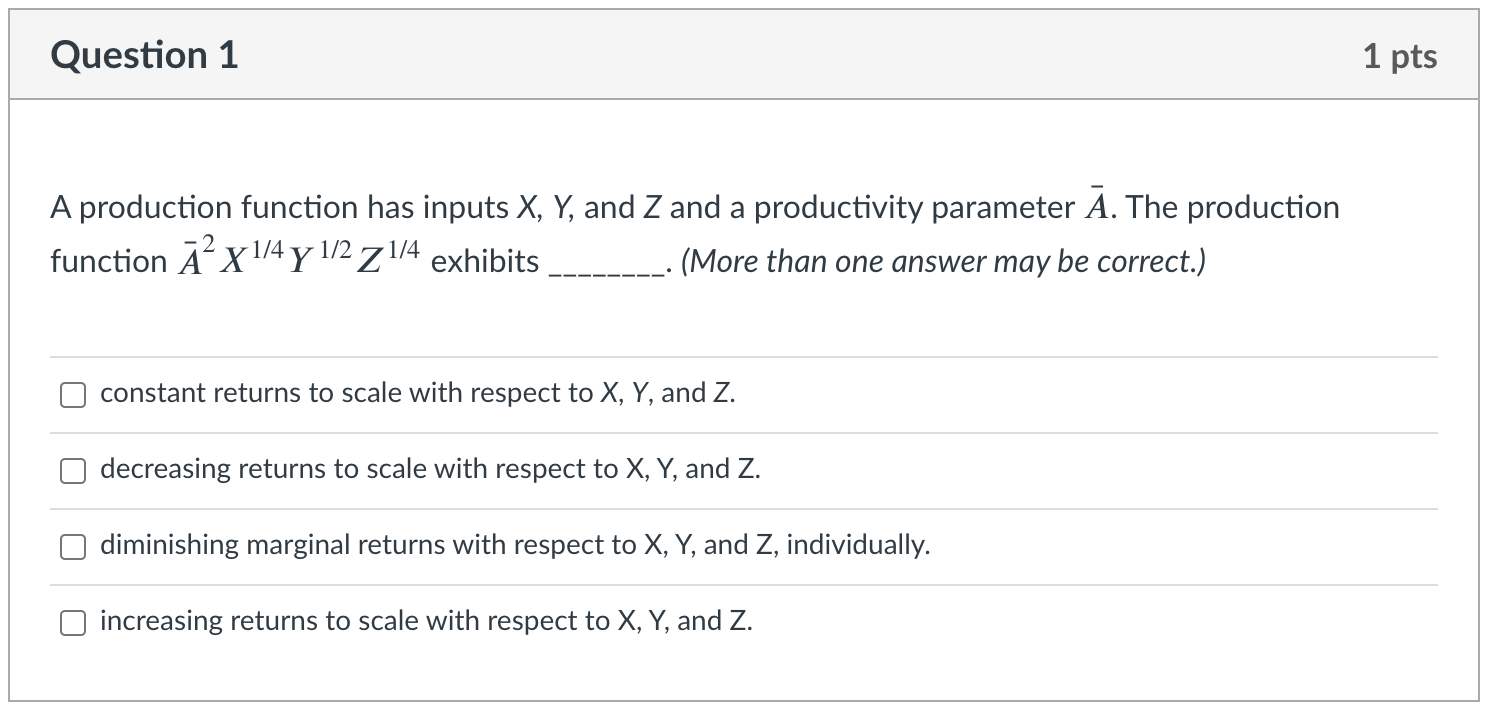Click the 1 pts label
Image resolution: width=1490 pixels, height=708 pixels.
(x=1400, y=55)
